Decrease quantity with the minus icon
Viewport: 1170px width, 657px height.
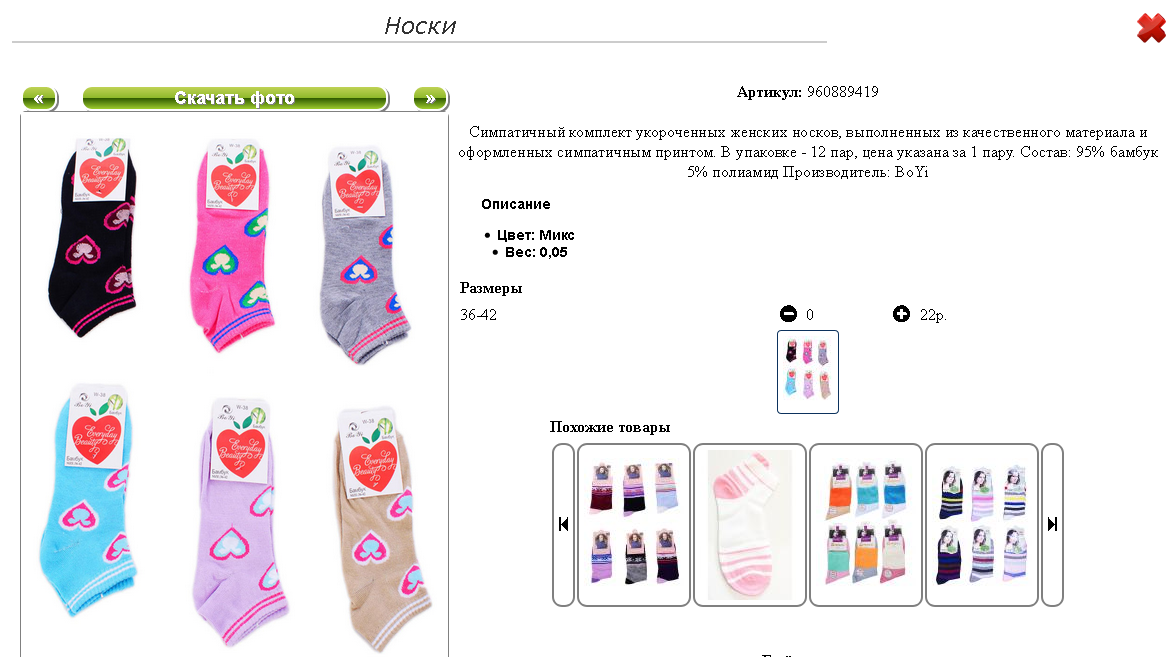pyautogui.click(x=788, y=314)
